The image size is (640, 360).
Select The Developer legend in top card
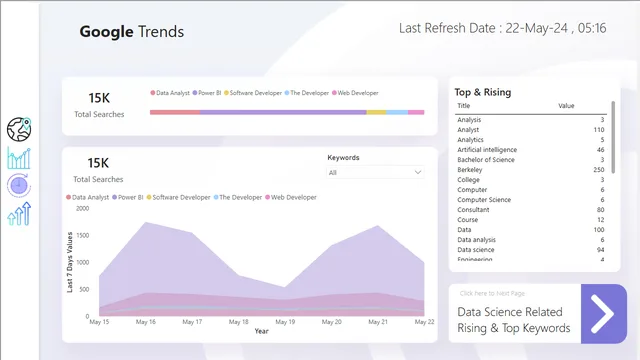[307, 93]
